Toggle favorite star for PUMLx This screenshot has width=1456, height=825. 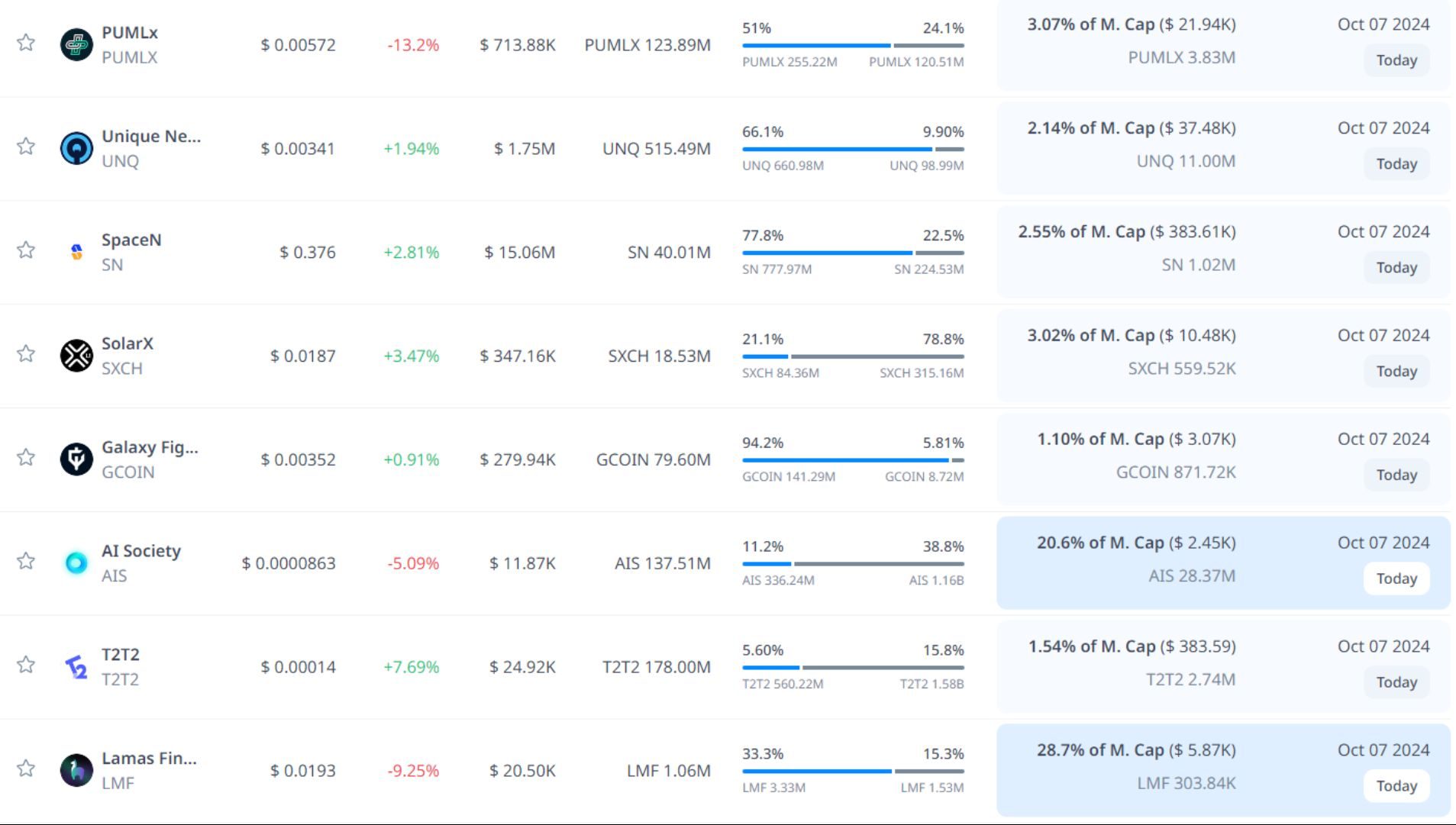[26, 43]
